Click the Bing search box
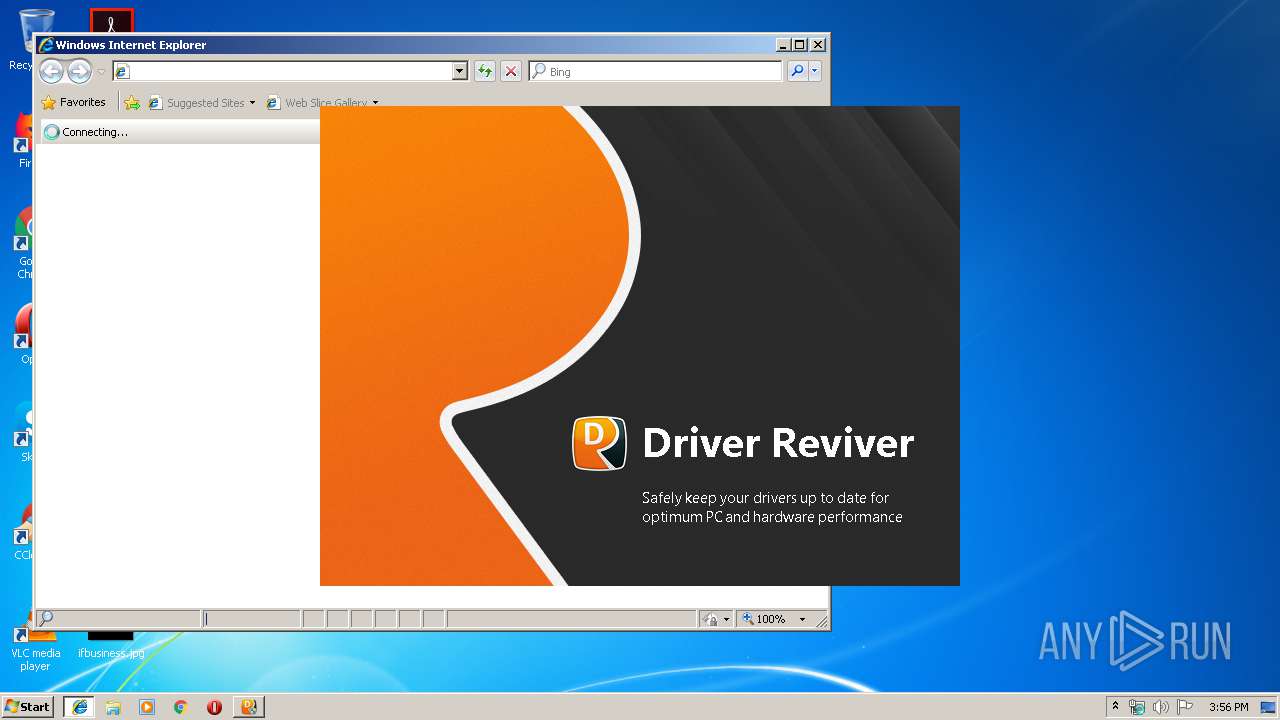This screenshot has height=720, width=1280. tap(656, 71)
